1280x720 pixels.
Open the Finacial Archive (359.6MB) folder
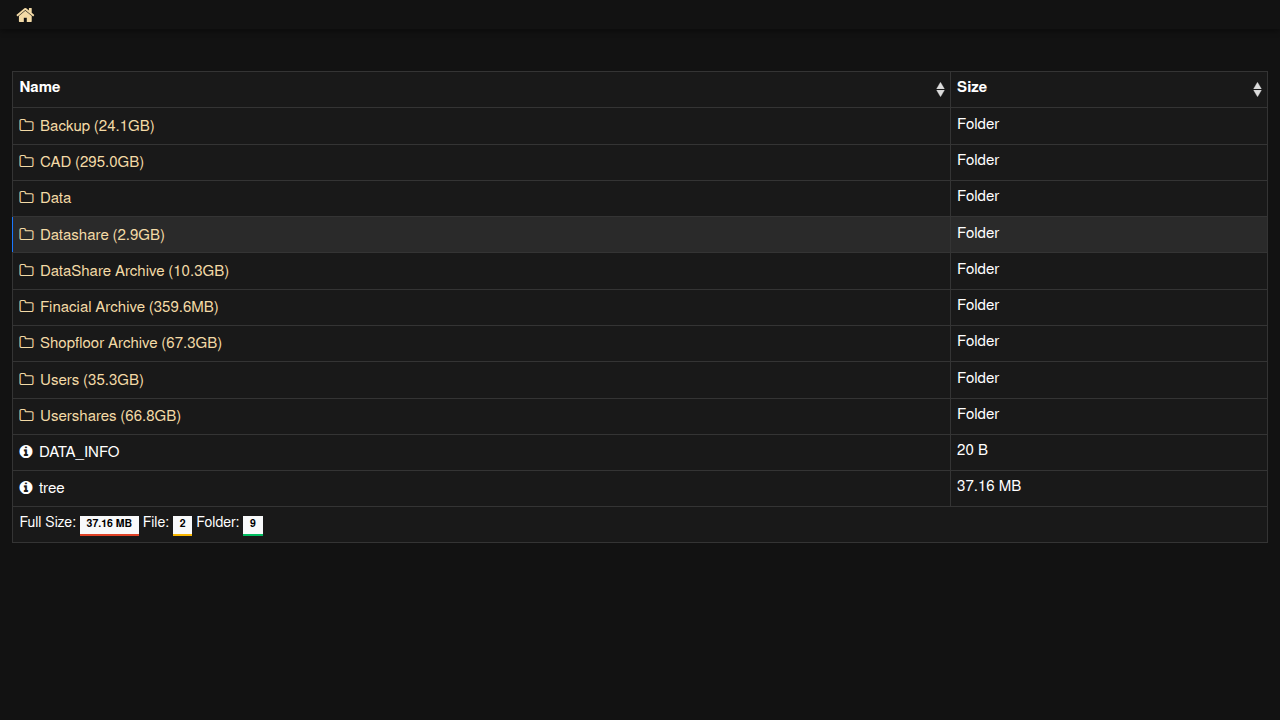(129, 307)
